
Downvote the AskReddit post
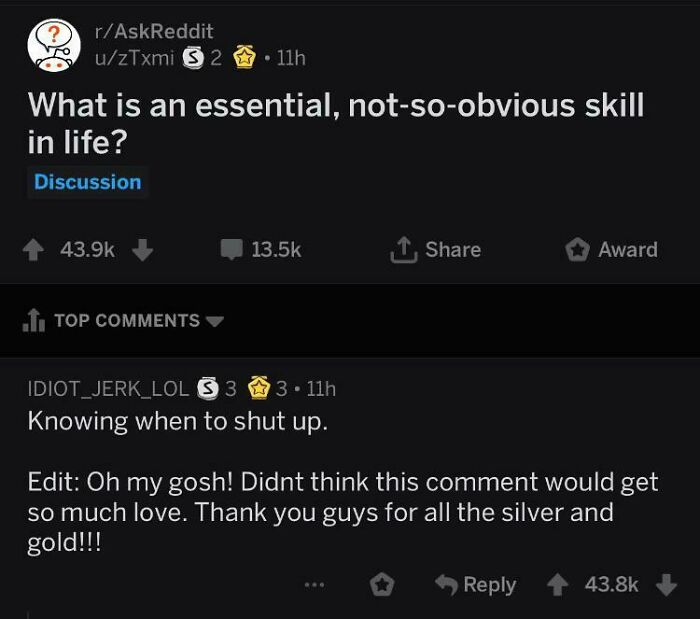pyautogui.click(x=143, y=249)
